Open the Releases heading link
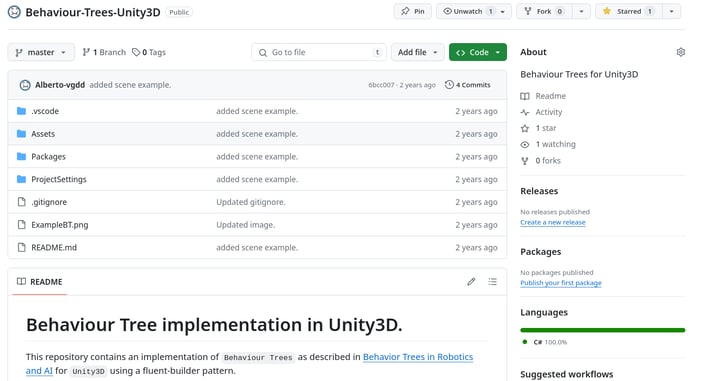The width and height of the screenshot is (705, 381). (x=539, y=191)
